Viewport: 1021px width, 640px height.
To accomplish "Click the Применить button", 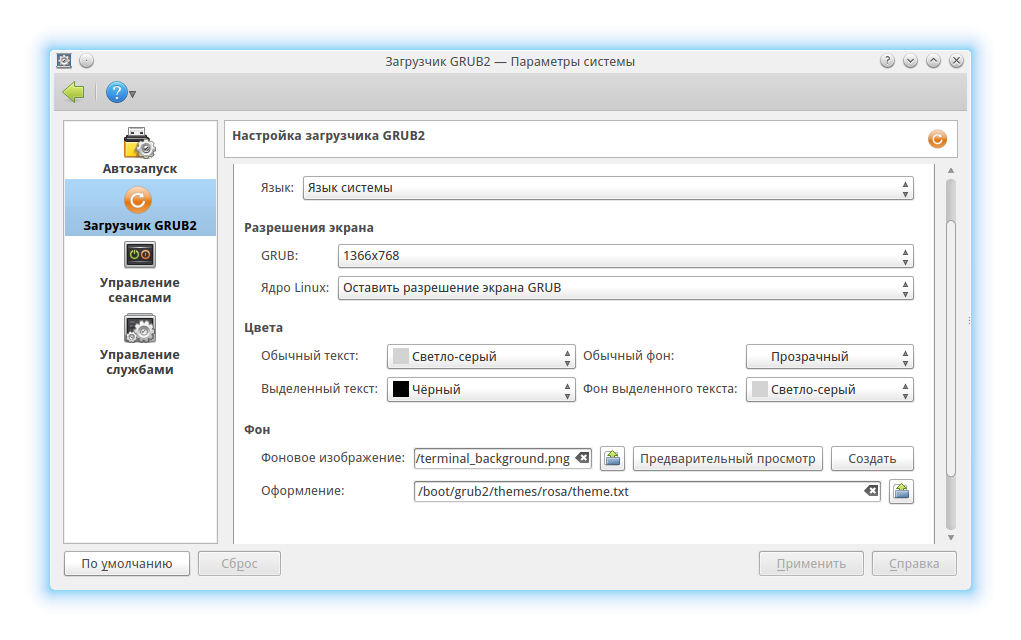I will (811, 564).
